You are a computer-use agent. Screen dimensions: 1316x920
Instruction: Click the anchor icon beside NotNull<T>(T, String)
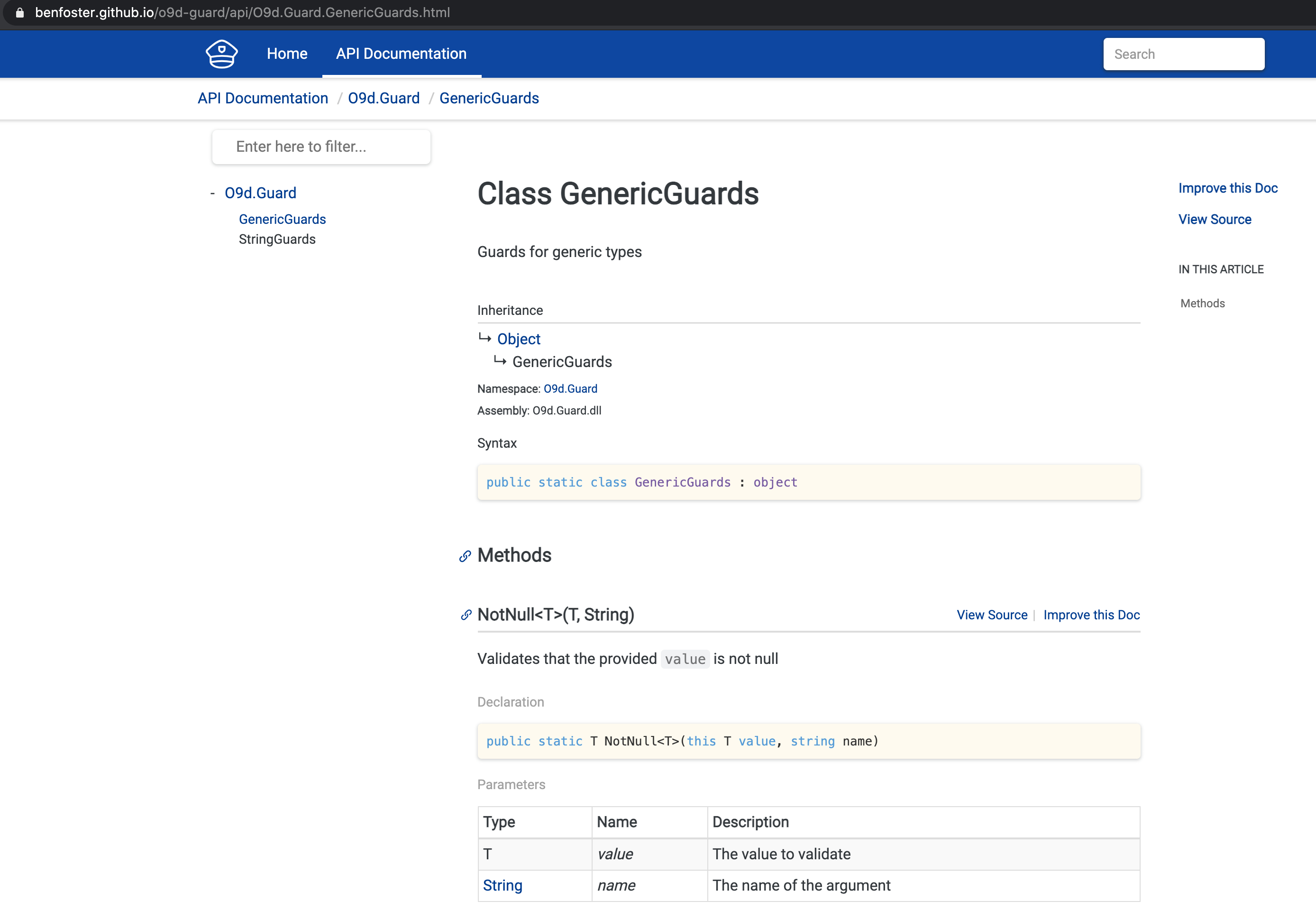click(466, 615)
